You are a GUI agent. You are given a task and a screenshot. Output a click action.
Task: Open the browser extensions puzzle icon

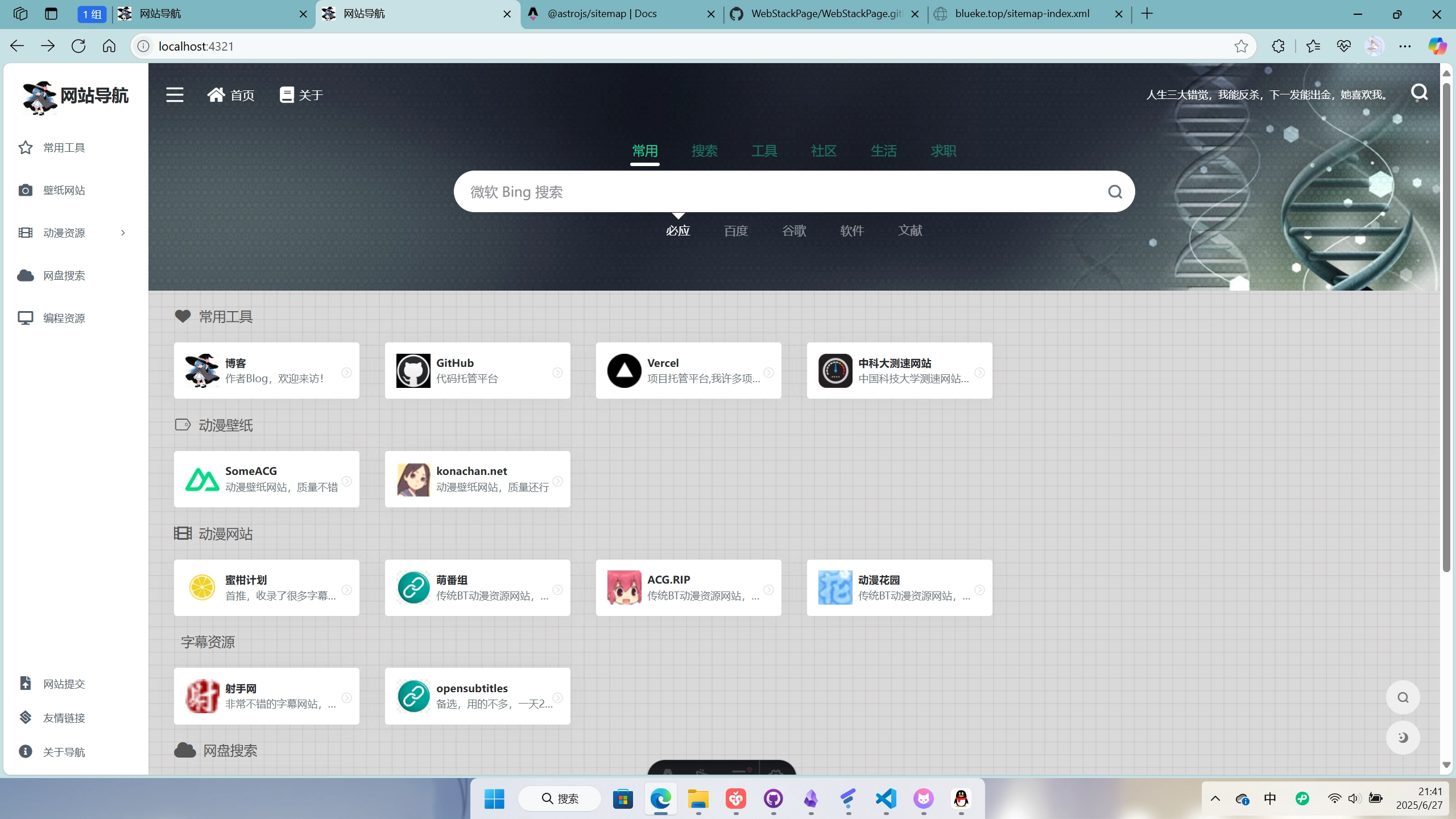[x=1278, y=46]
